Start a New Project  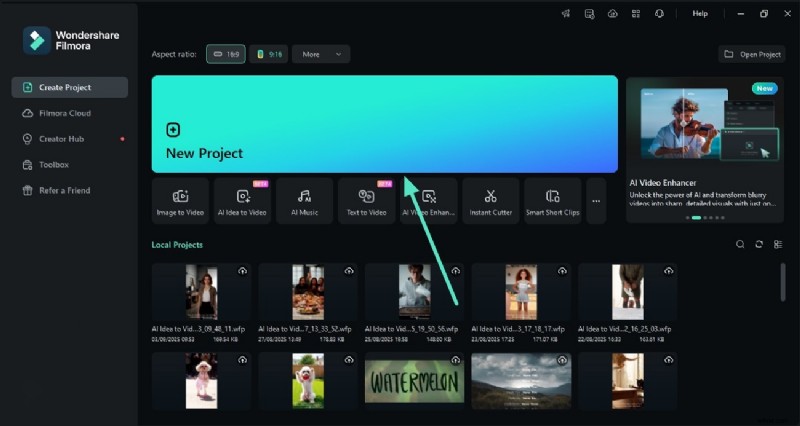coord(384,124)
